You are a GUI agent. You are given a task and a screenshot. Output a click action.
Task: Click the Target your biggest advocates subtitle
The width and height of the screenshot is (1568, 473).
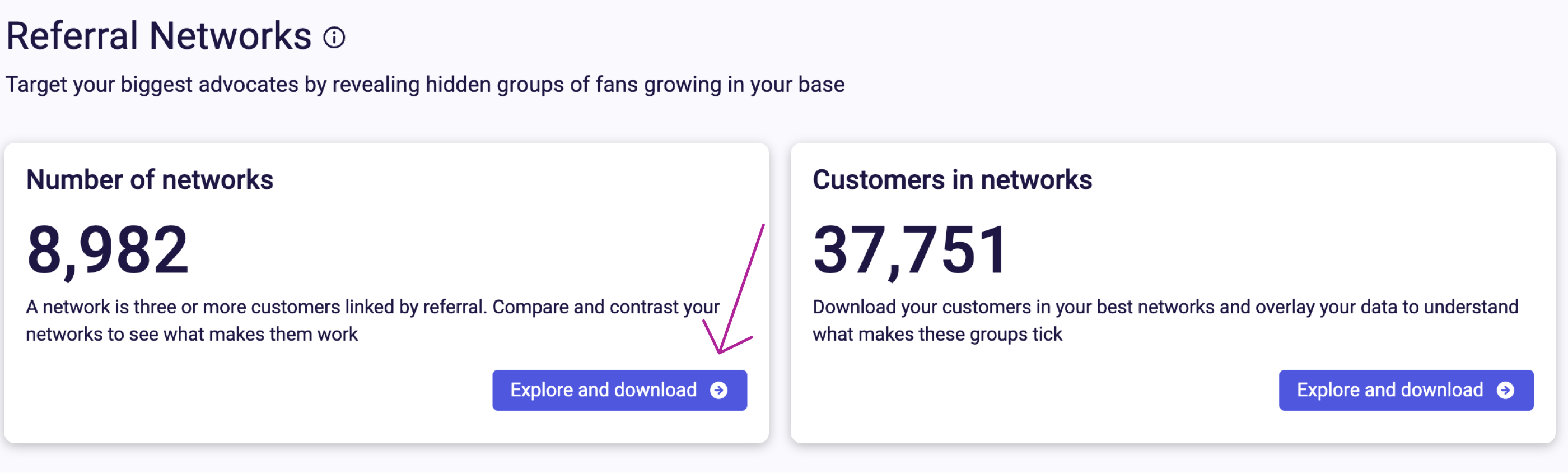click(425, 85)
